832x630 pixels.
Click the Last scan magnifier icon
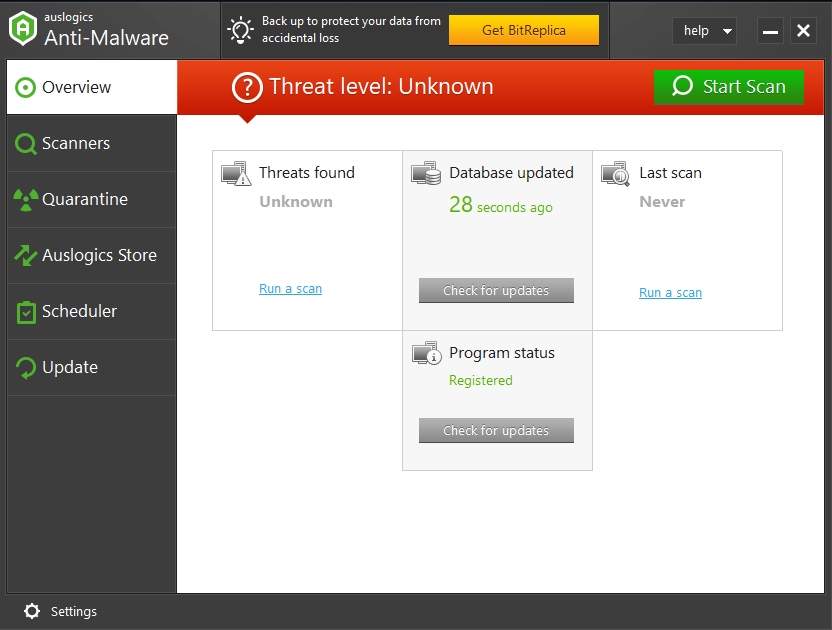click(616, 174)
